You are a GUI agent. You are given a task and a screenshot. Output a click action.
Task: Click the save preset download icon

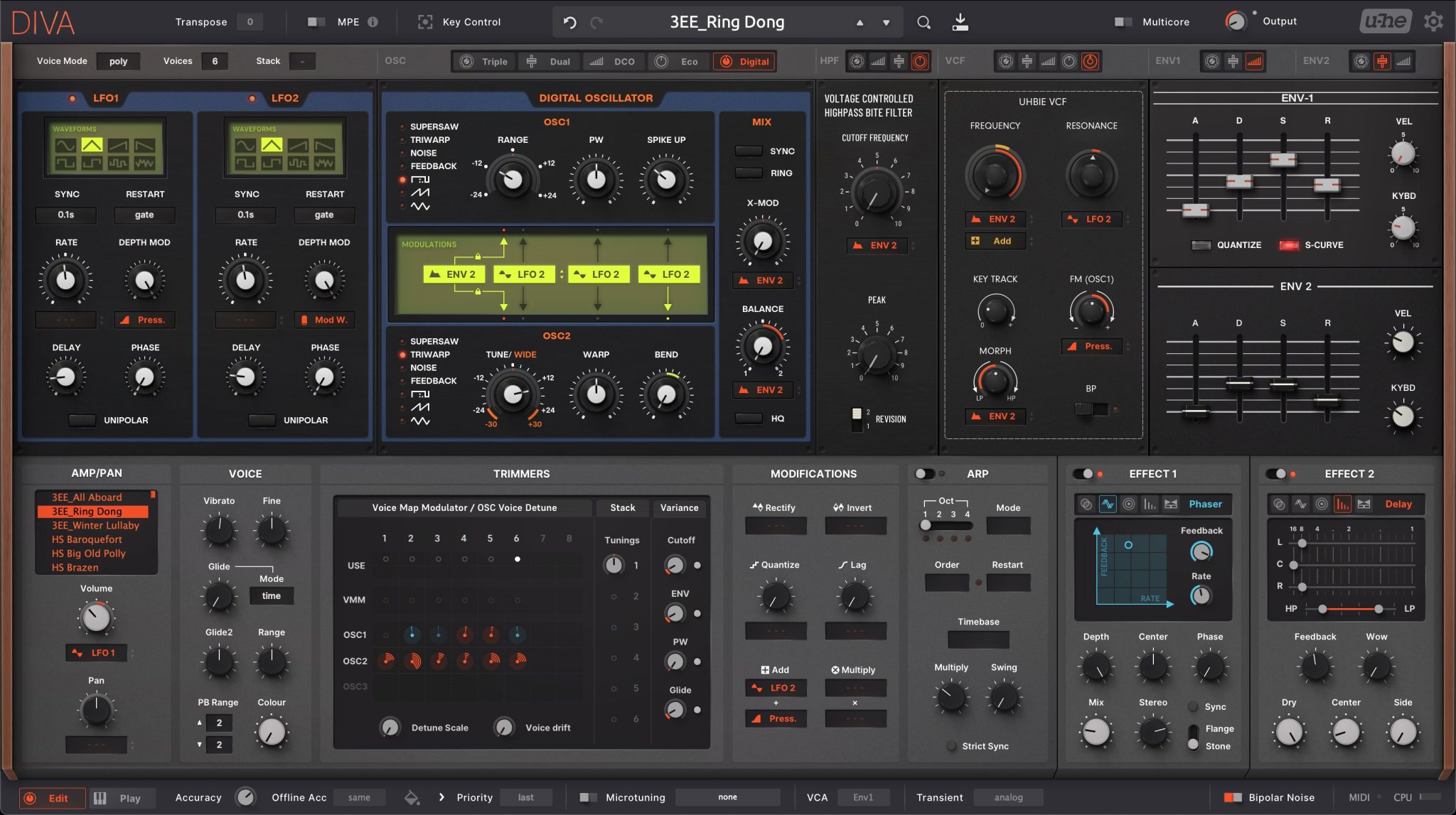[x=960, y=22]
